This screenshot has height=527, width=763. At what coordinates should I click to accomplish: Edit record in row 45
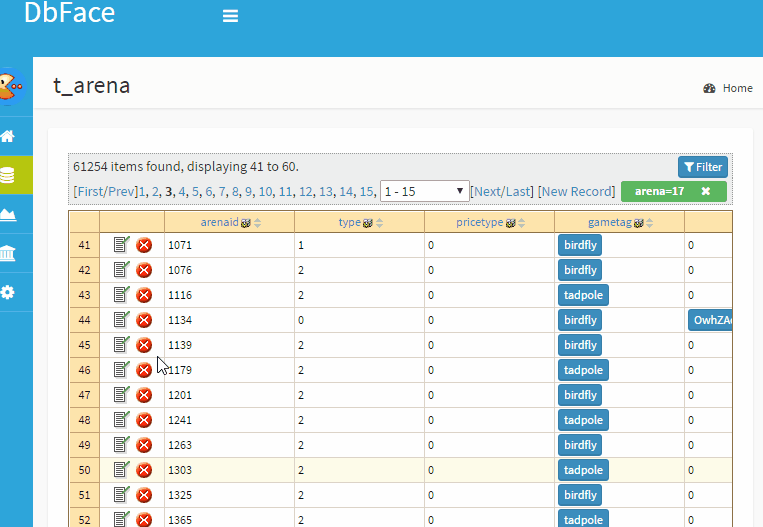click(x=121, y=345)
